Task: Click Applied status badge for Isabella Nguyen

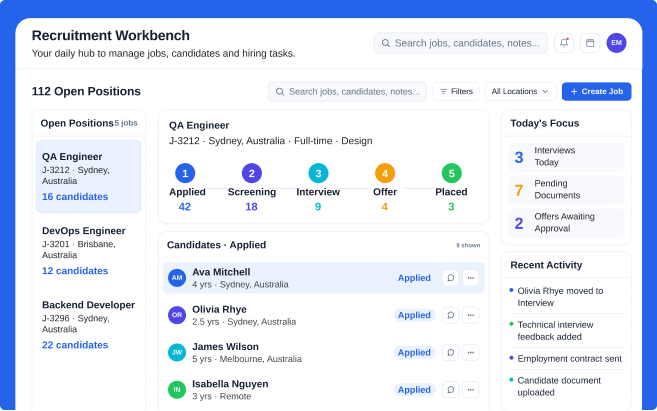Action: pyautogui.click(x=414, y=390)
